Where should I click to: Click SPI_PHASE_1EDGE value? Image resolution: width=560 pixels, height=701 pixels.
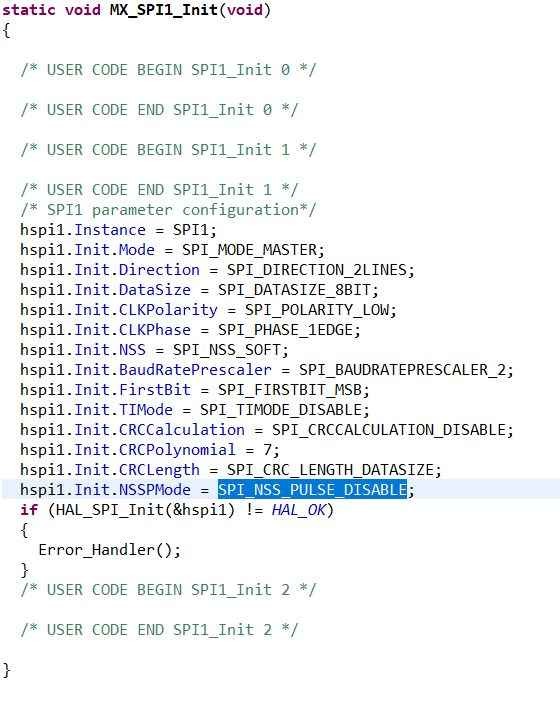tap(285, 330)
